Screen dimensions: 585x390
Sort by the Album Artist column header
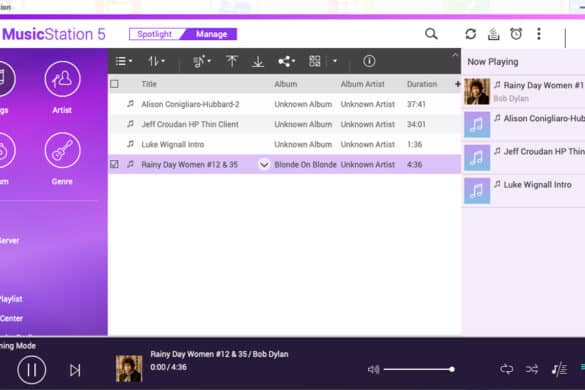(362, 84)
